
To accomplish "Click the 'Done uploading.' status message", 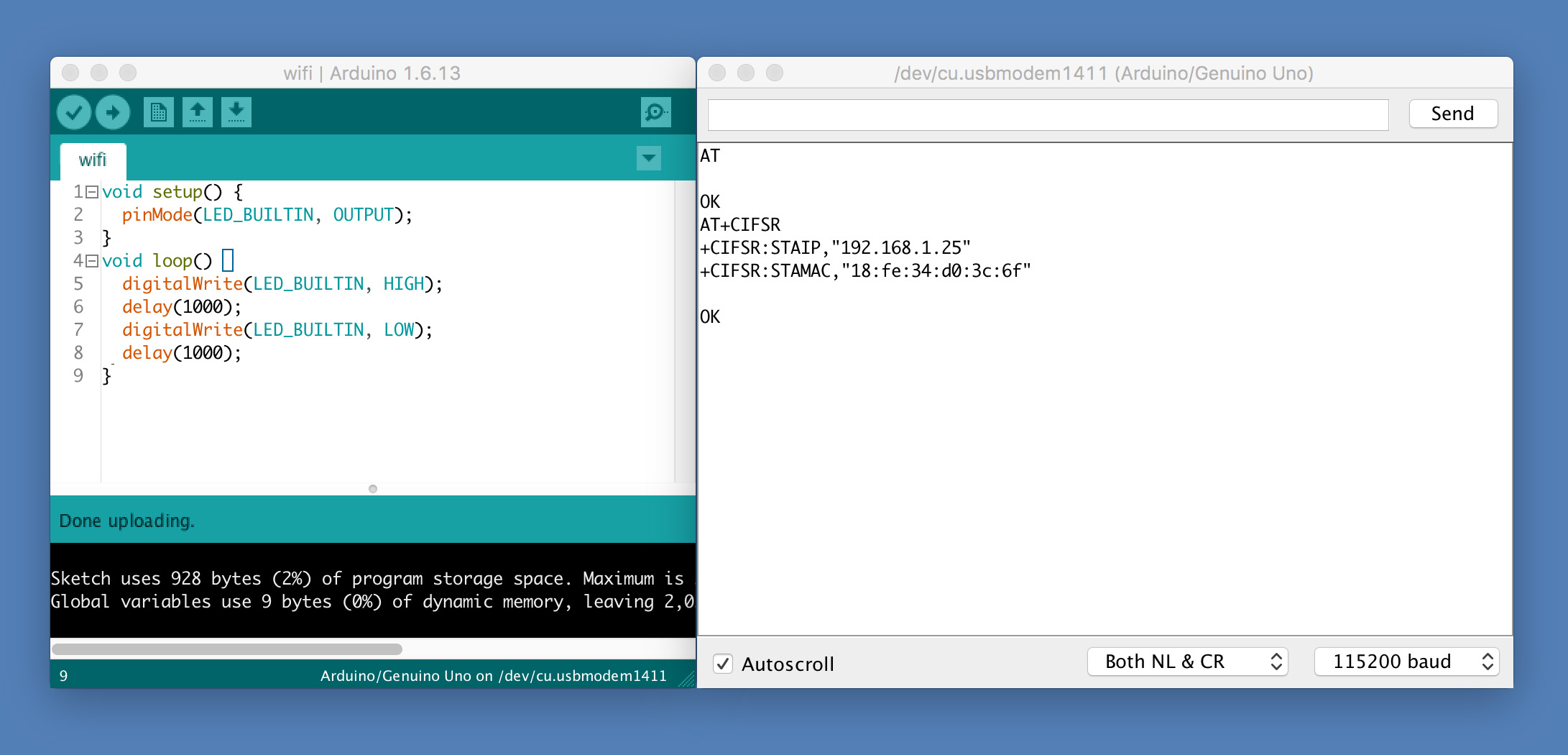I will pyautogui.click(x=126, y=521).
